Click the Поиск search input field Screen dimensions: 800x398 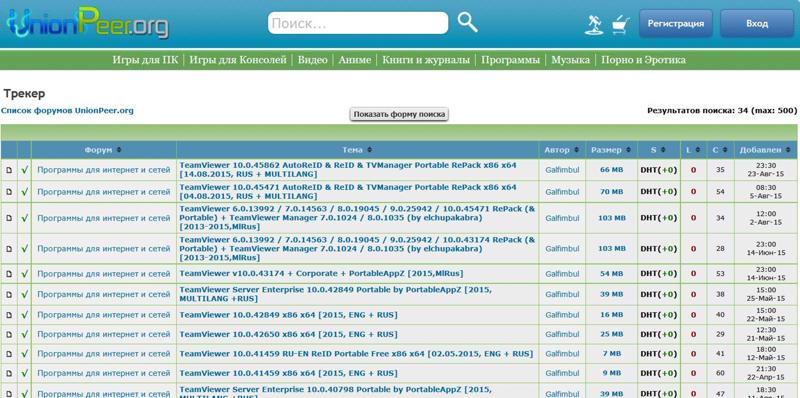click(358, 23)
